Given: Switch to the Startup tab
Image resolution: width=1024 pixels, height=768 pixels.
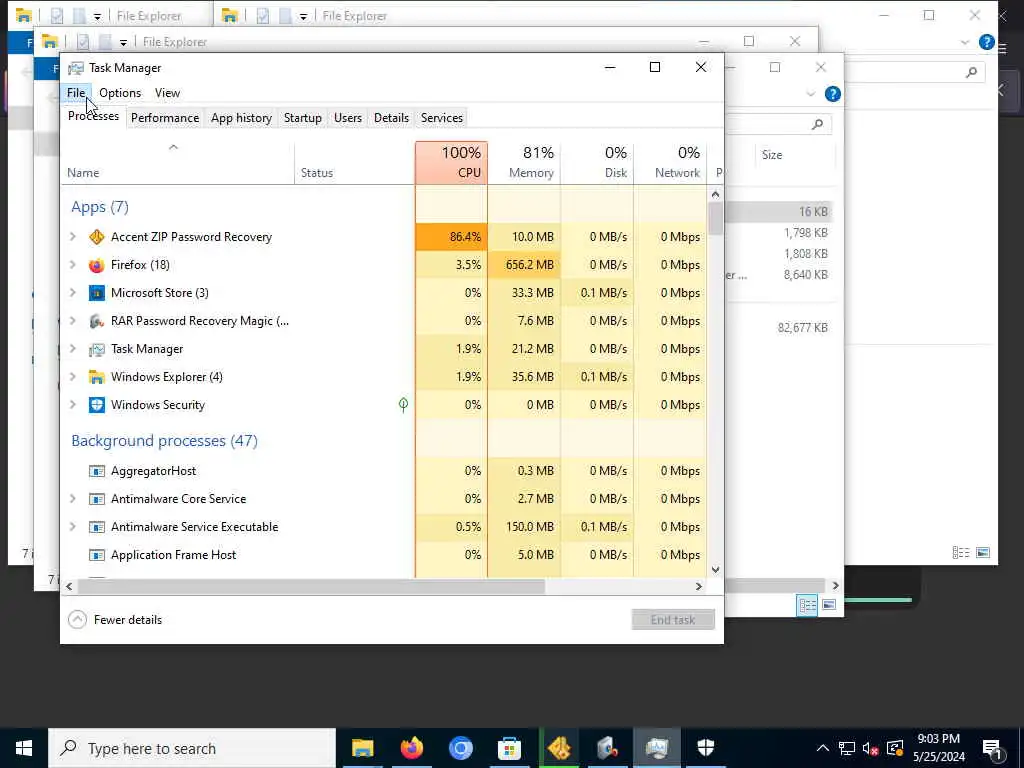Looking at the screenshot, I should (x=302, y=118).
